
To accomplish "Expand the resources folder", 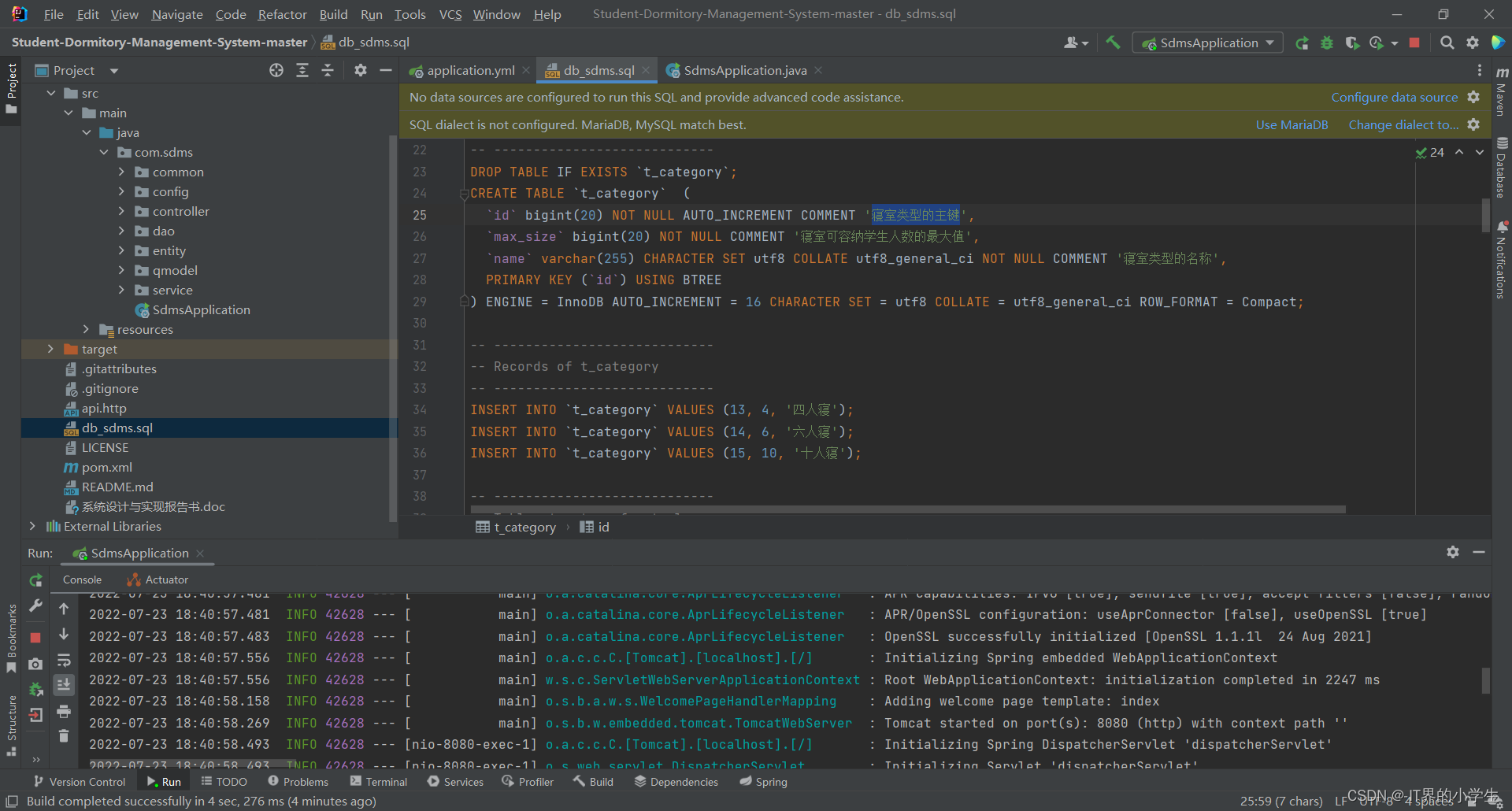I will (86, 329).
